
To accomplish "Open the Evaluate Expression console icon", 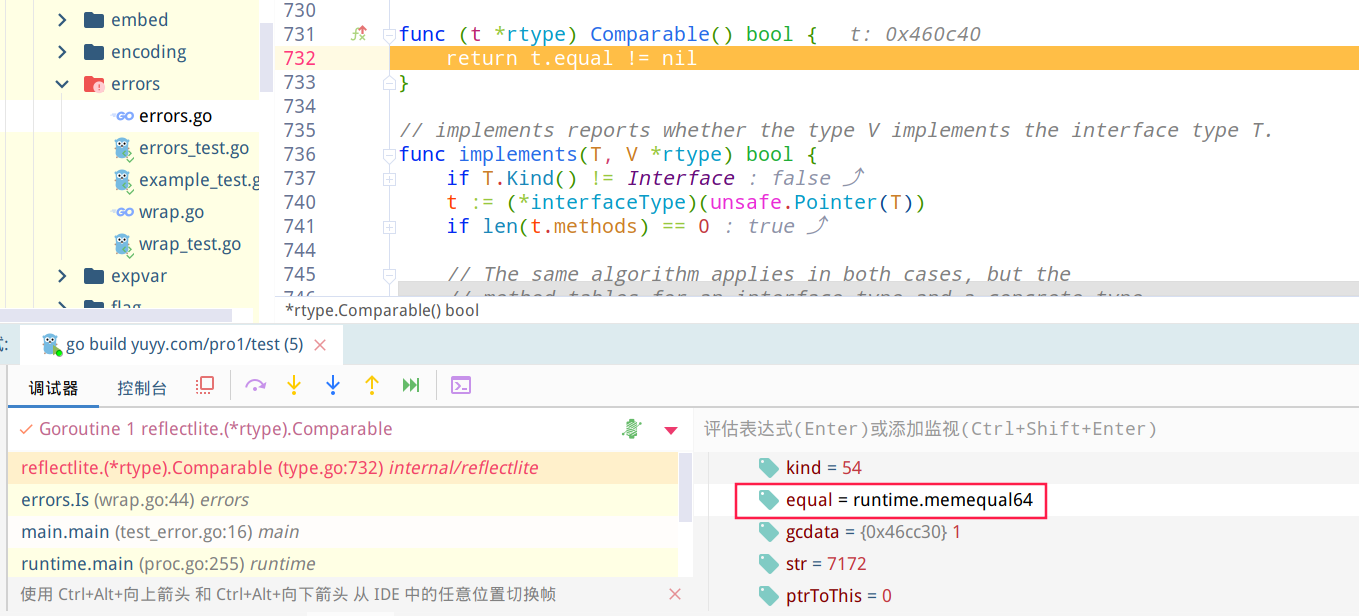I will (x=460, y=385).
